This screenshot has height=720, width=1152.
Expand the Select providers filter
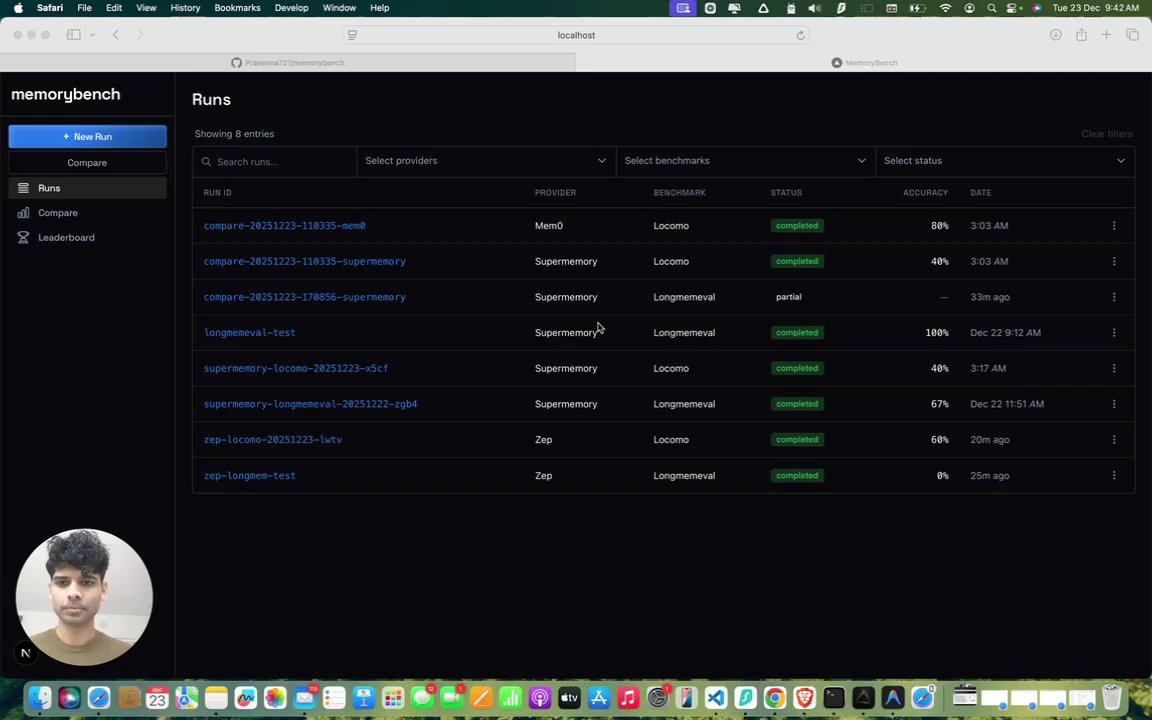point(486,161)
